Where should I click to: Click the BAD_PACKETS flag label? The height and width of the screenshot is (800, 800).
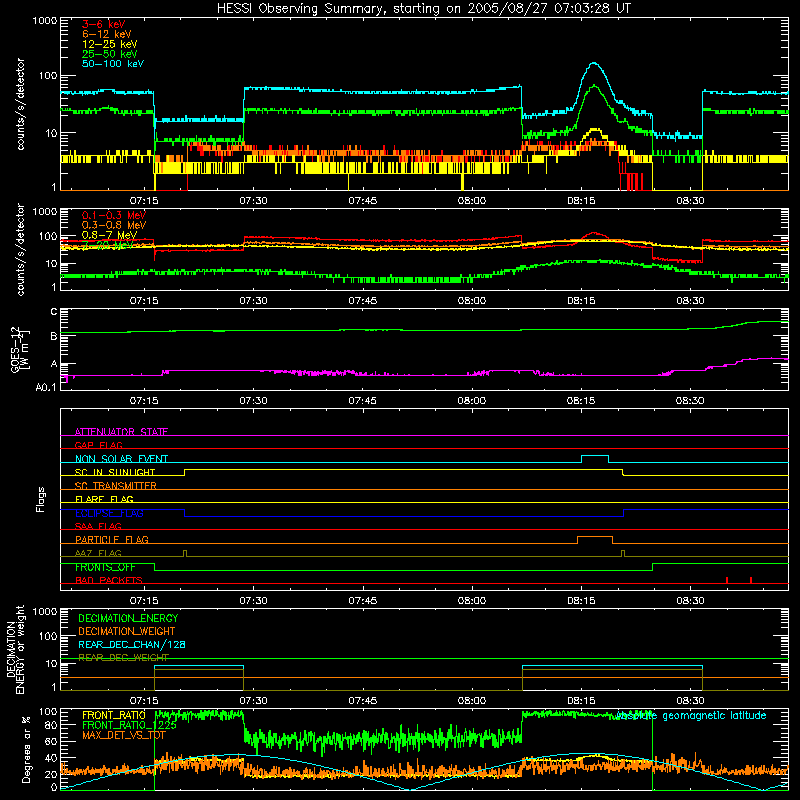(x=109, y=580)
